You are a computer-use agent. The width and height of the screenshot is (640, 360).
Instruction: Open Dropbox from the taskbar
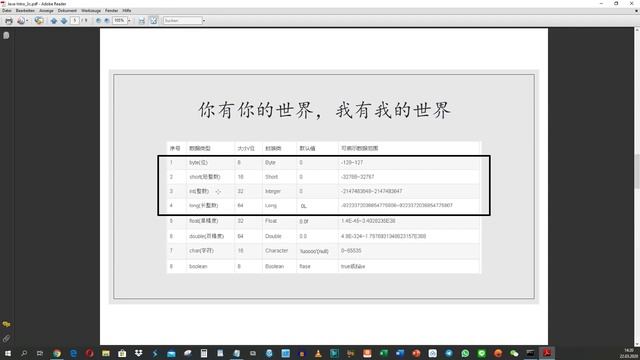point(138,353)
